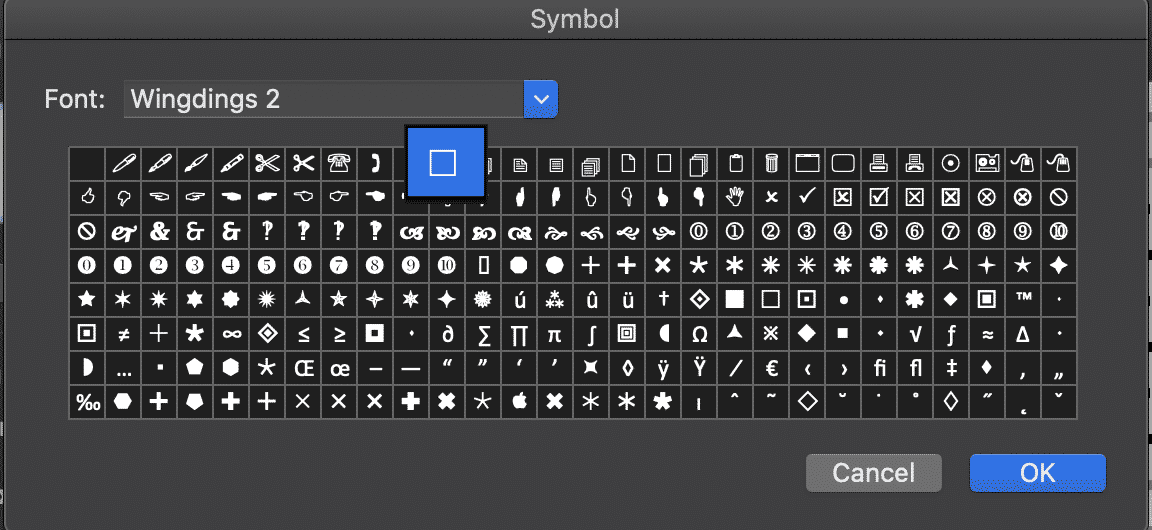
Task: Pick the trash can symbol
Action: [x=771, y=163]
